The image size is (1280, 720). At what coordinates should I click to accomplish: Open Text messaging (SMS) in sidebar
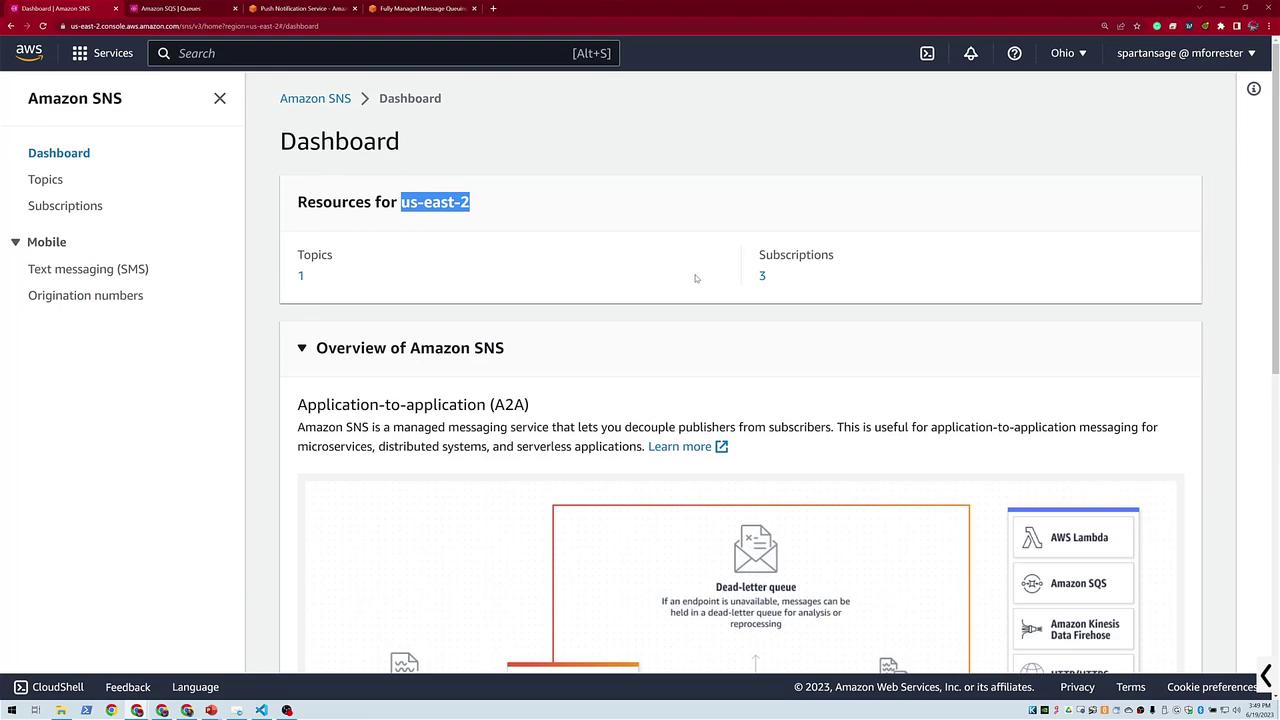pyautogui.click(x=88, y=268)
